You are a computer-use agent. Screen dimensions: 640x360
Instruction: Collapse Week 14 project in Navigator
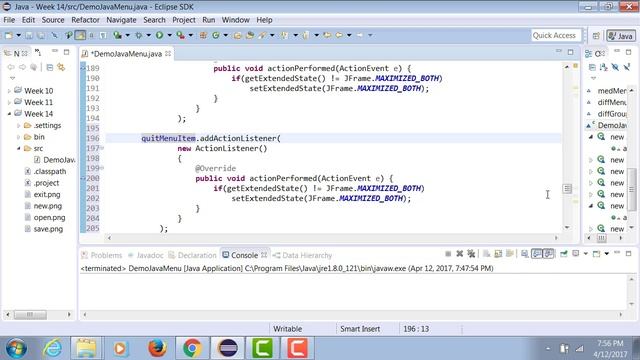pos(9,114)
